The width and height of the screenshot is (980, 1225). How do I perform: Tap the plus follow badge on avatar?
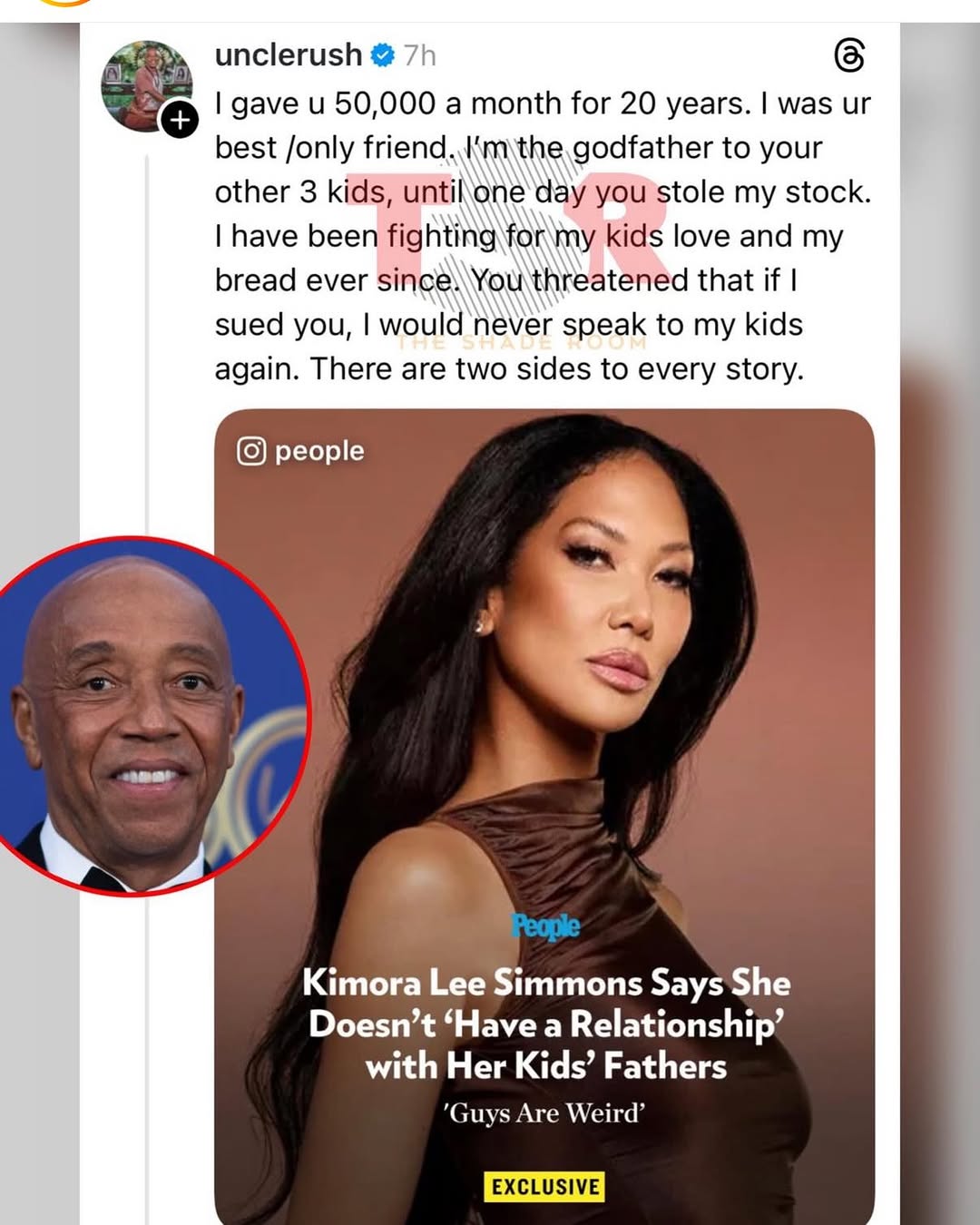(180, 119)
